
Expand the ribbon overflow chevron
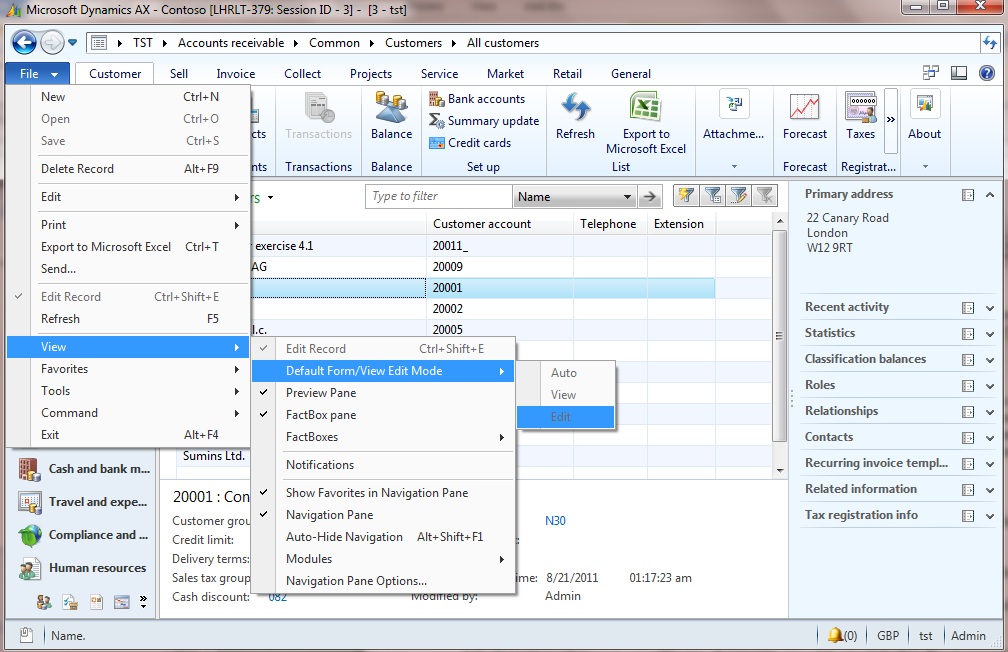[x=891, y=120]
